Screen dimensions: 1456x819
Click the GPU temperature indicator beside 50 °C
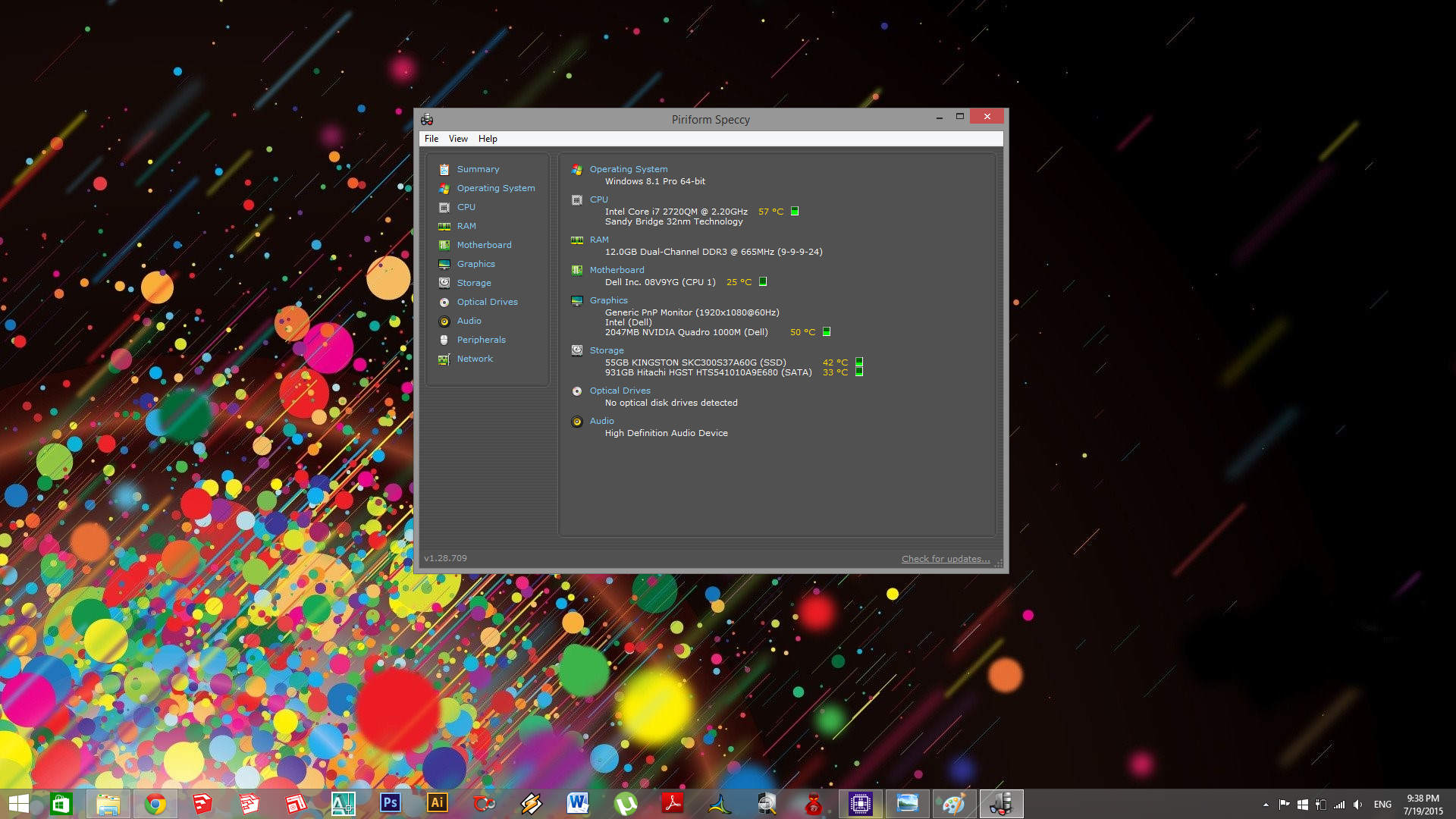click(827, 331)
